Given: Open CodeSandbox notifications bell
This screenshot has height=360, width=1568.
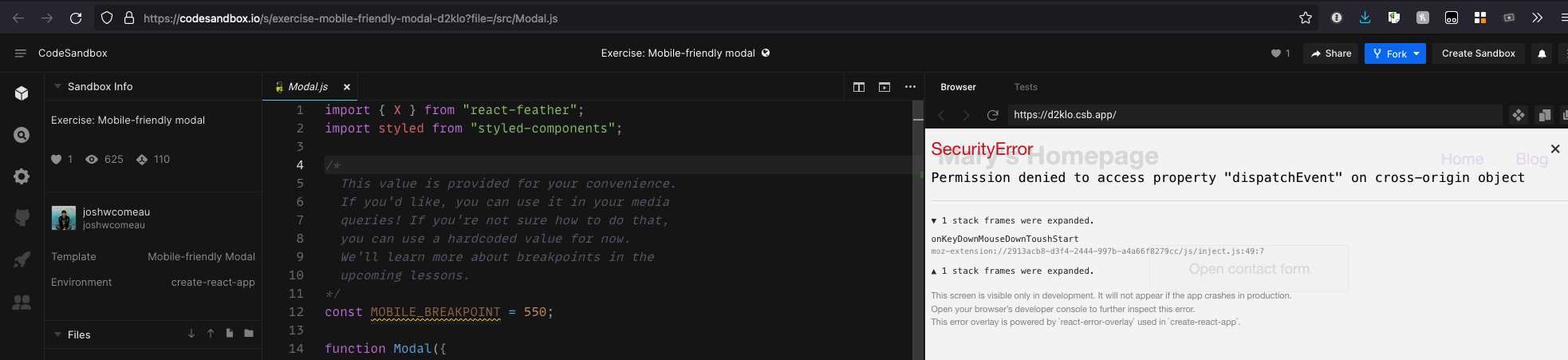Looking at the screenshot, I should (1542, 53).
